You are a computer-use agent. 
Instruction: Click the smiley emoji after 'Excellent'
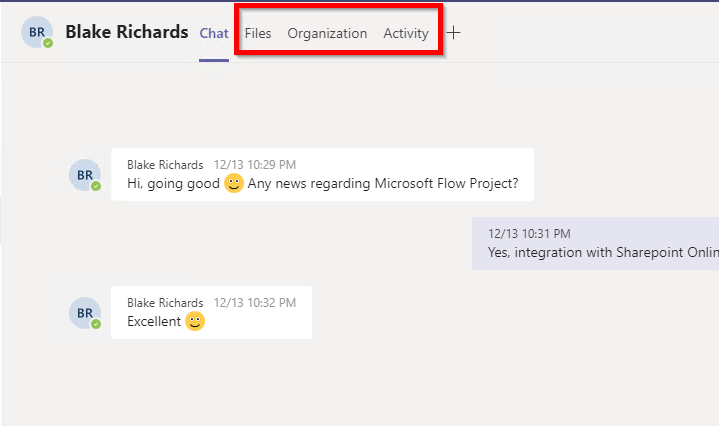(195, 321)
